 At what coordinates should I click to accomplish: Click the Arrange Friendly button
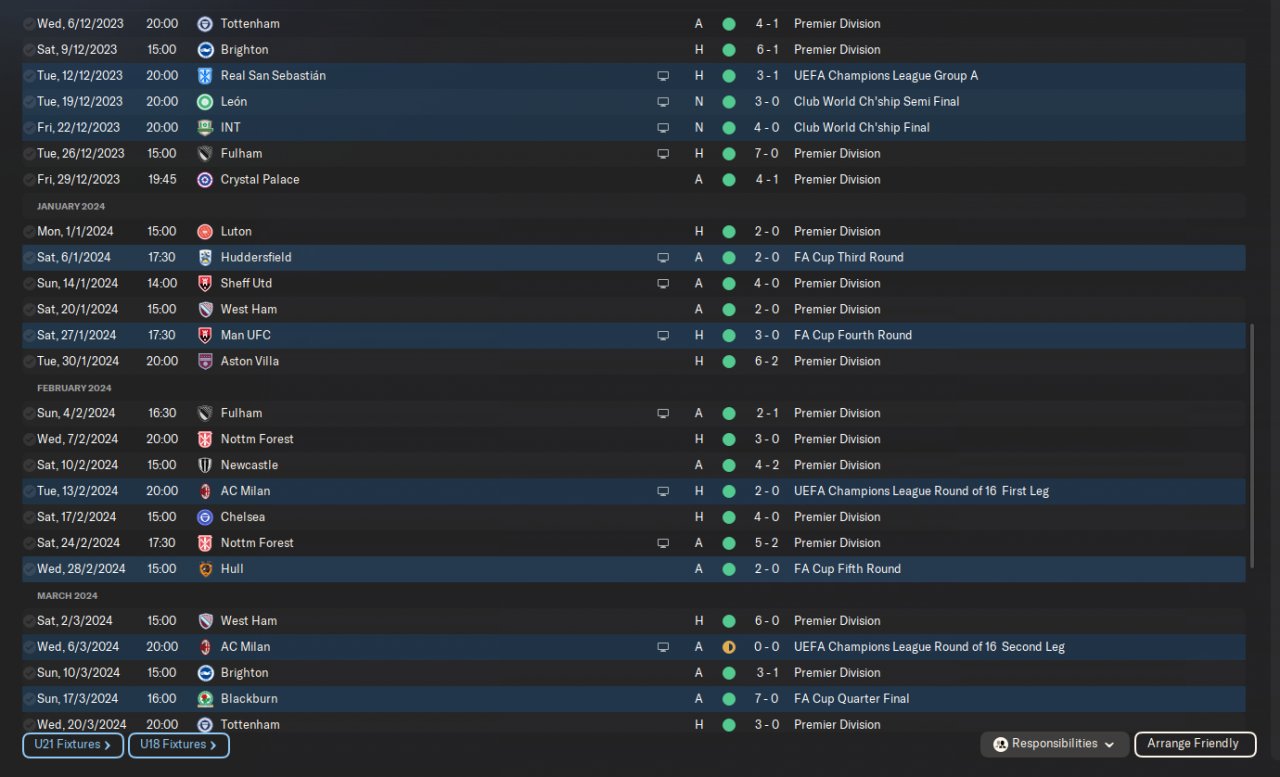pyautogui.click(x=1194, y=744)
